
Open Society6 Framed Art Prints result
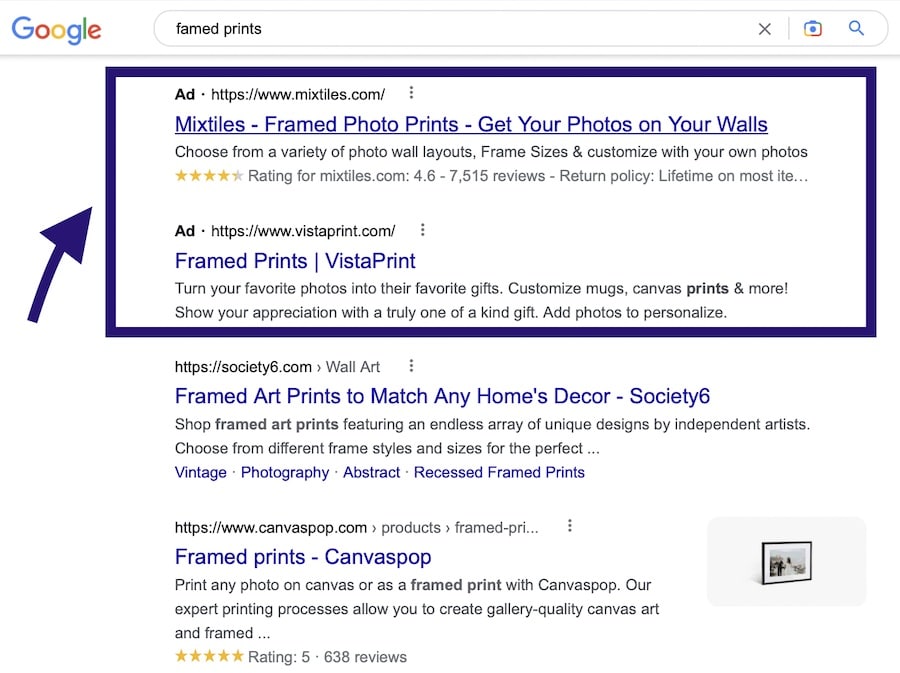(442, 396)
